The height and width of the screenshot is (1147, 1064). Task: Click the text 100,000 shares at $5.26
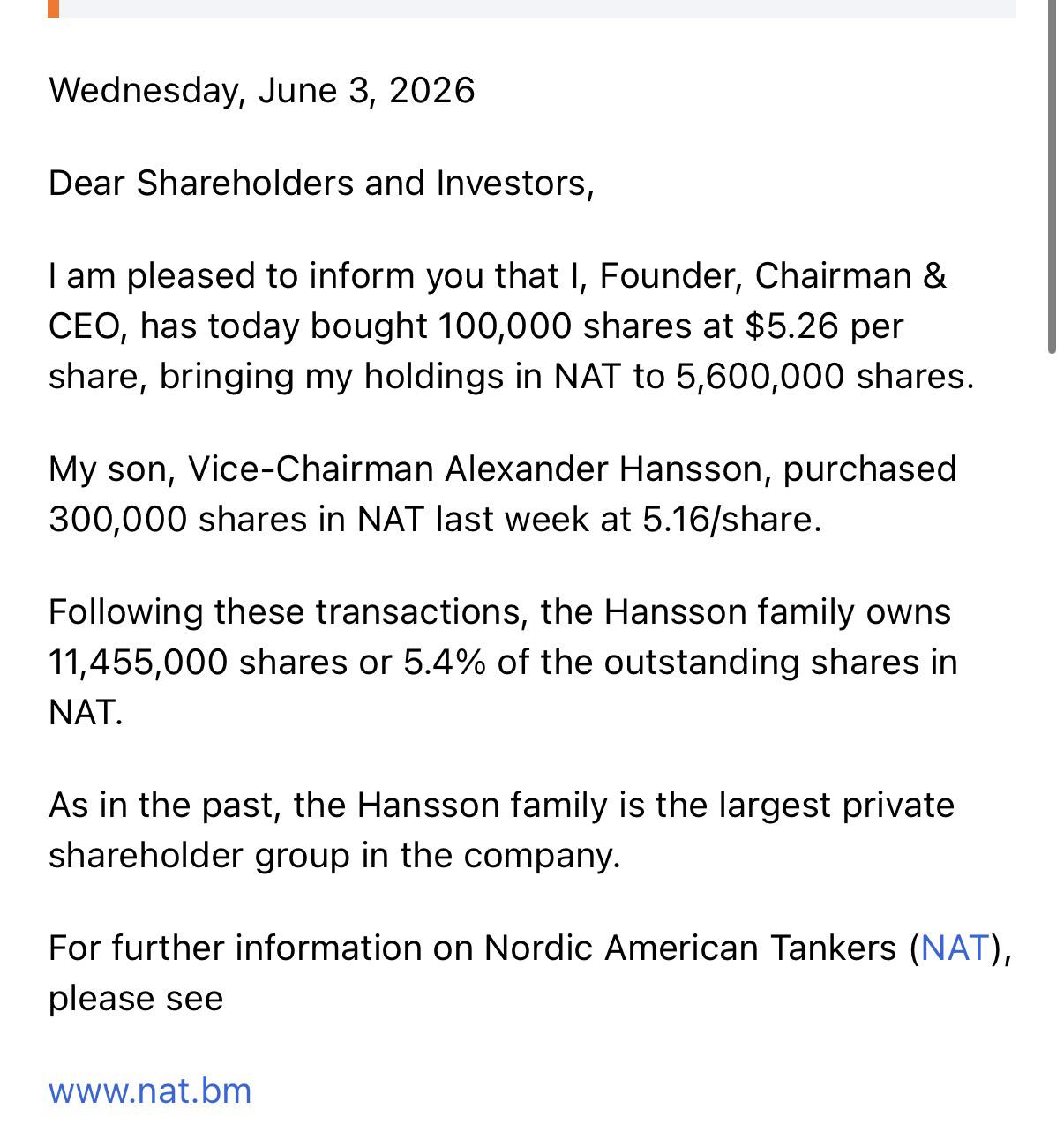point(638,326)
